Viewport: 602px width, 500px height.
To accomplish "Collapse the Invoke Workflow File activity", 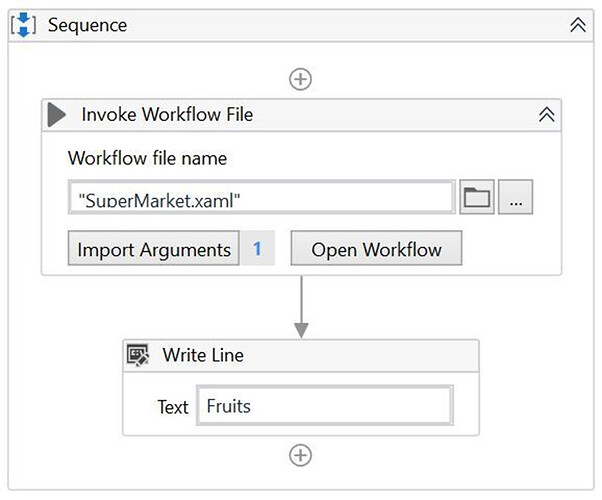I will [x=547, y=114].
